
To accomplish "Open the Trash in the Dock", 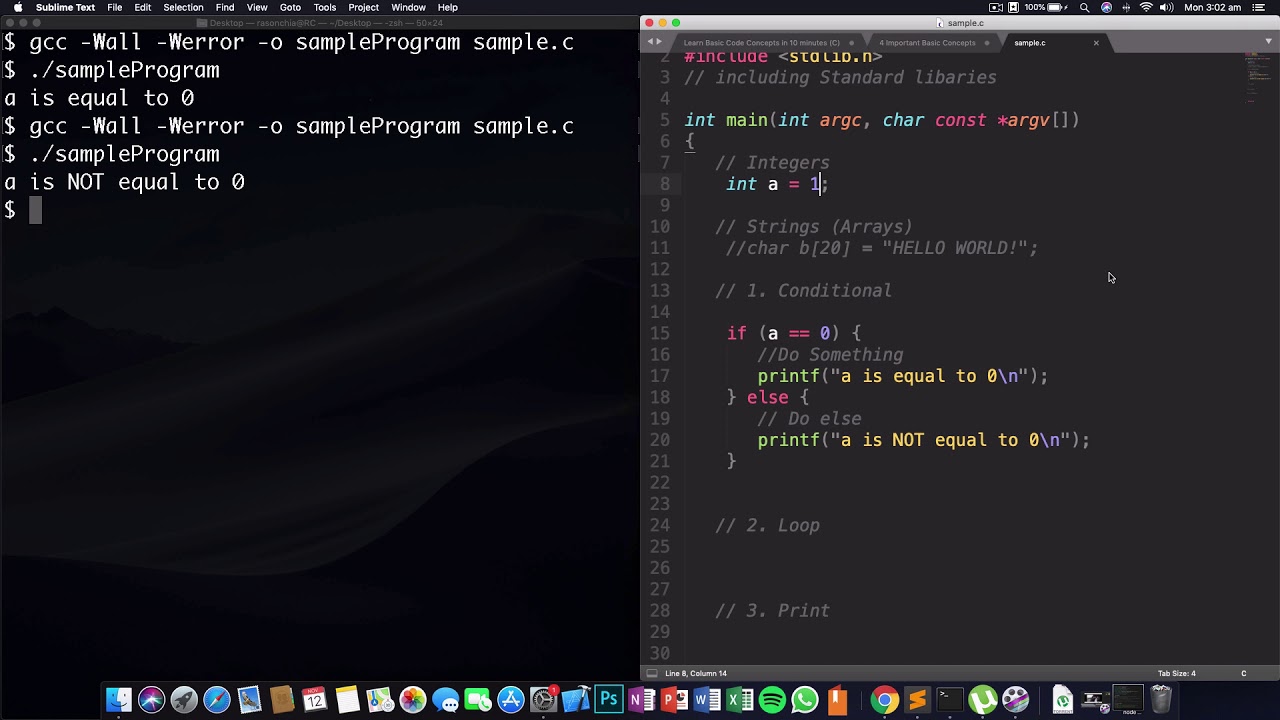I will point(1161,699).
